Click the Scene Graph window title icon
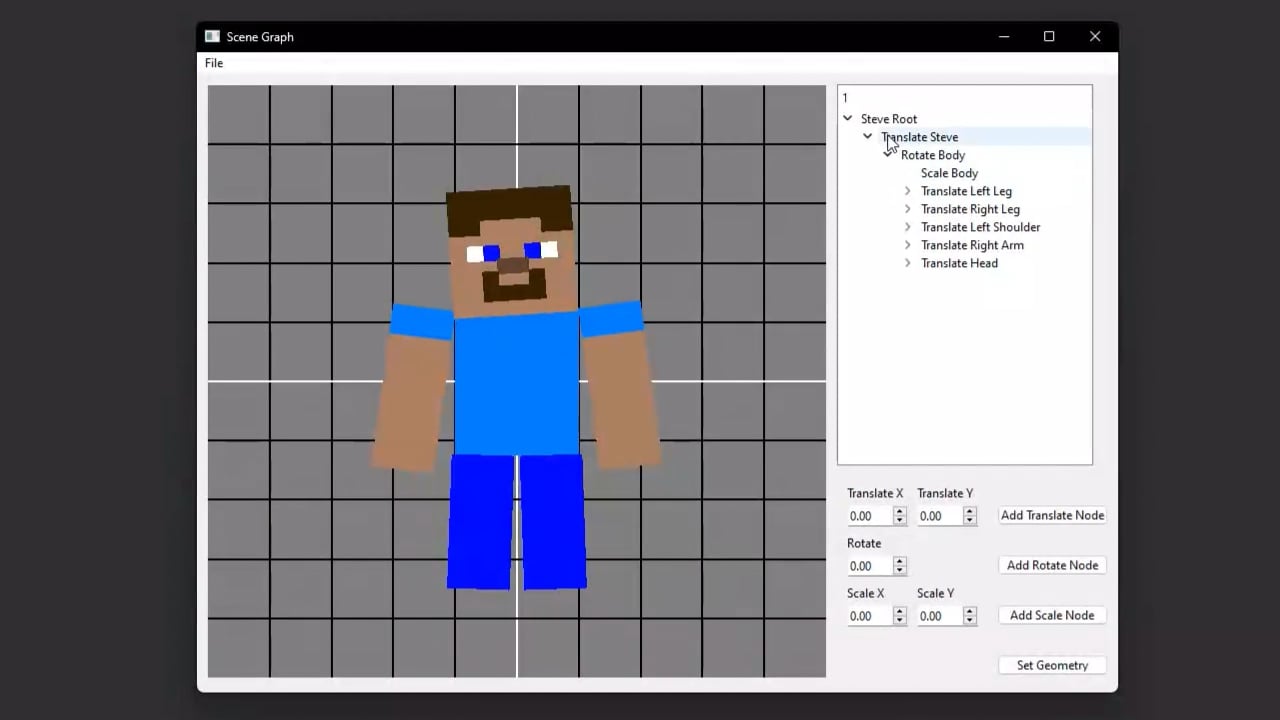 click(x=212, y=37)
